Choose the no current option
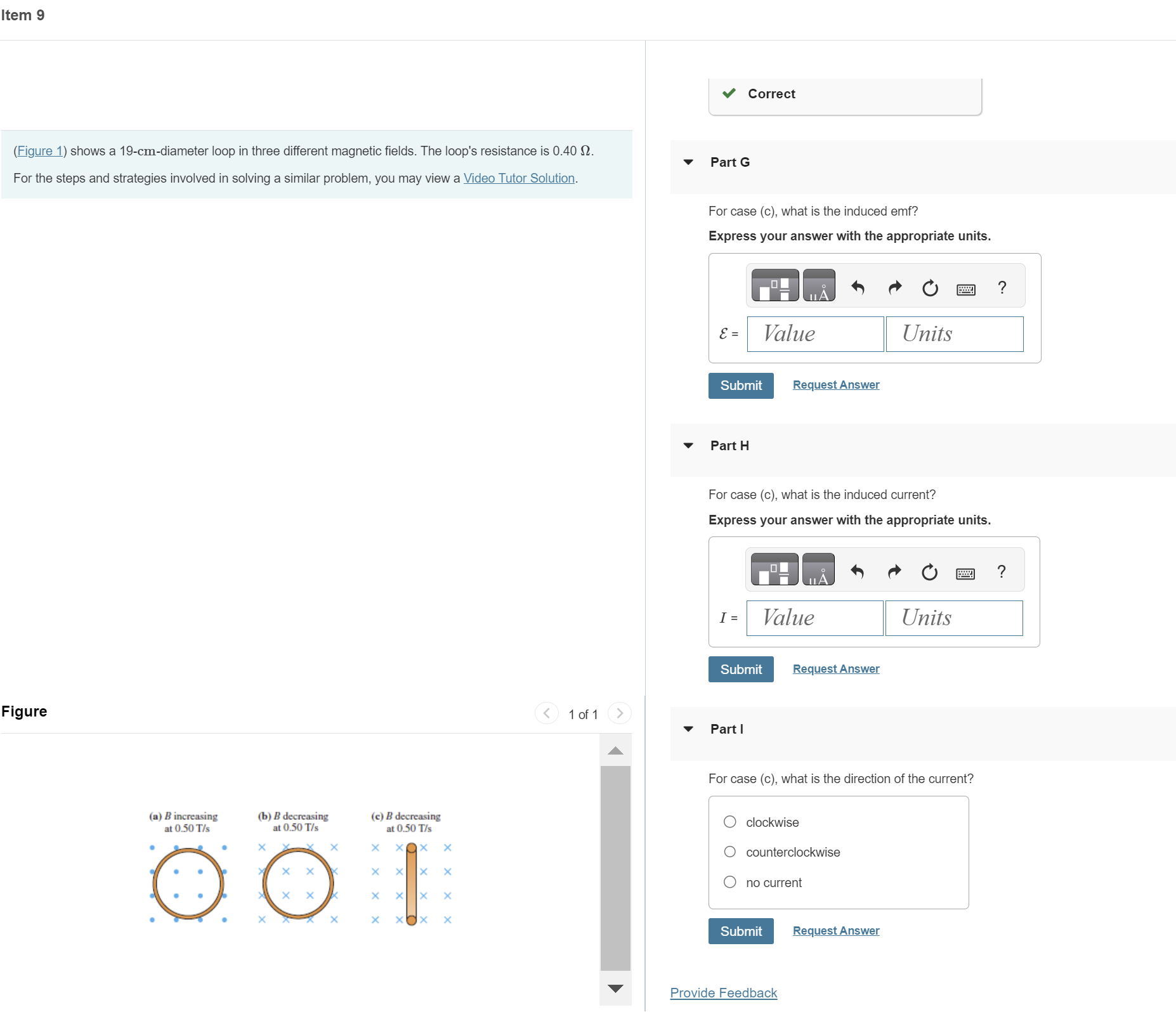 click(730, 882)
